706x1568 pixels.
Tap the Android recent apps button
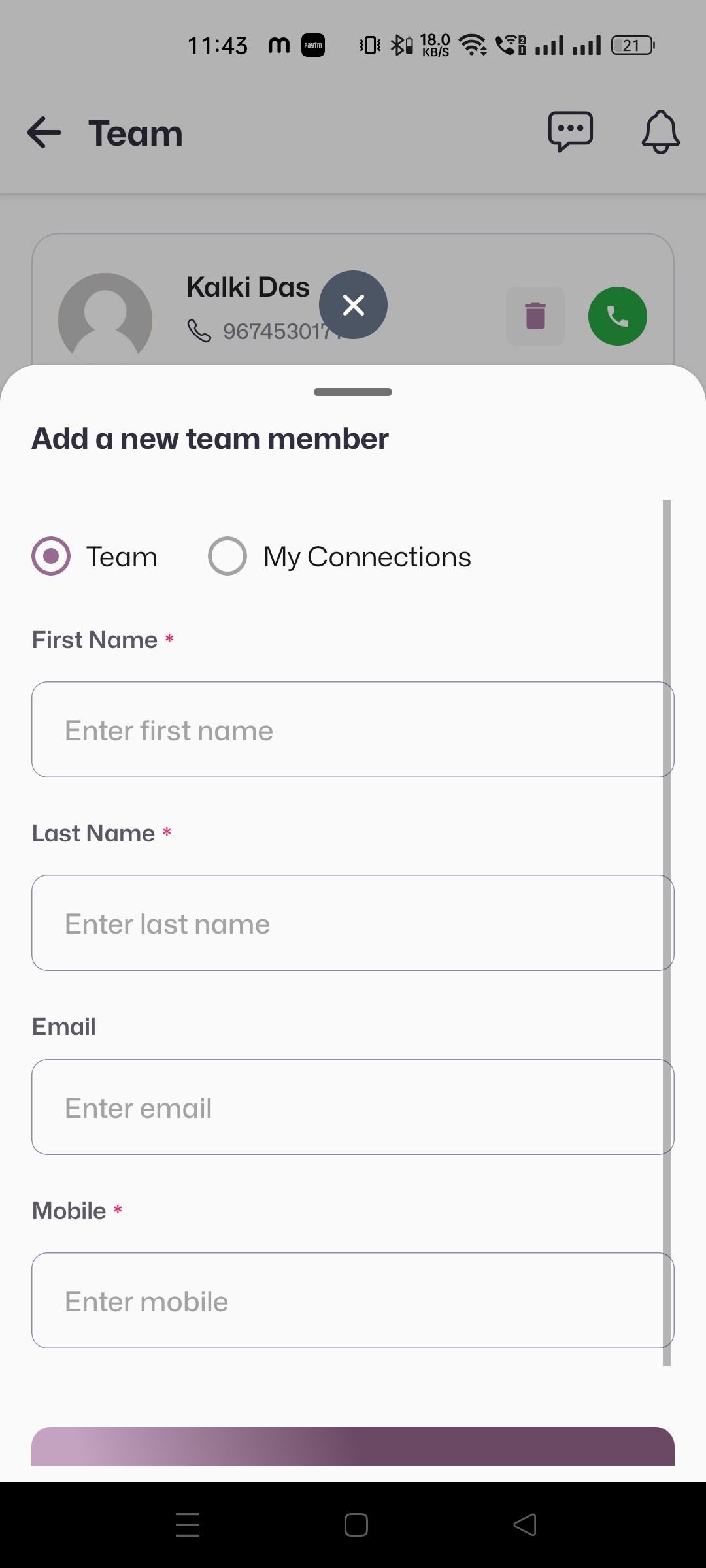[188, 1525]
